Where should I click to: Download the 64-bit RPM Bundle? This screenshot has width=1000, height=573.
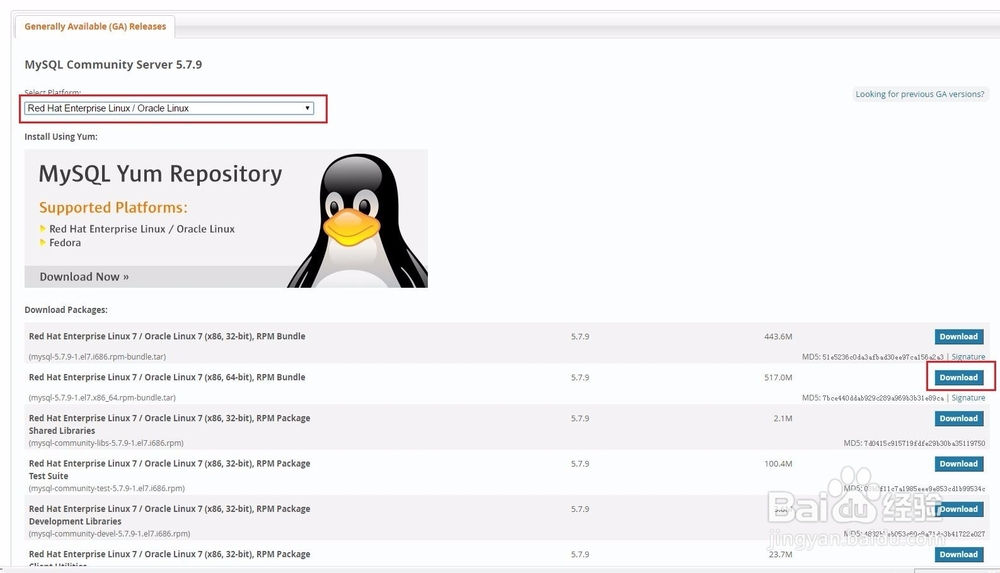click(959, 377)
